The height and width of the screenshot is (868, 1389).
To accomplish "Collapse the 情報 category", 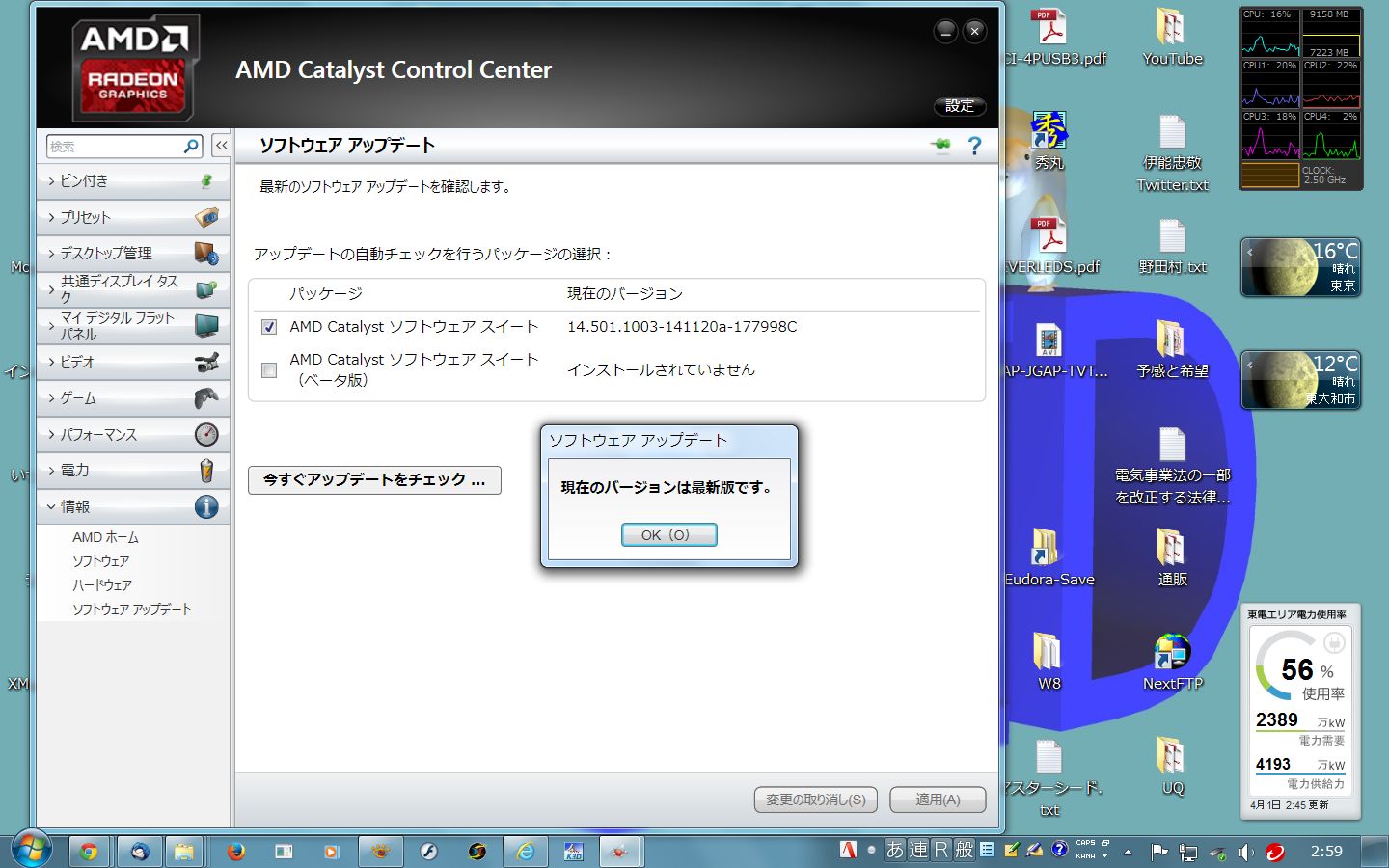I will coord(133,506).
